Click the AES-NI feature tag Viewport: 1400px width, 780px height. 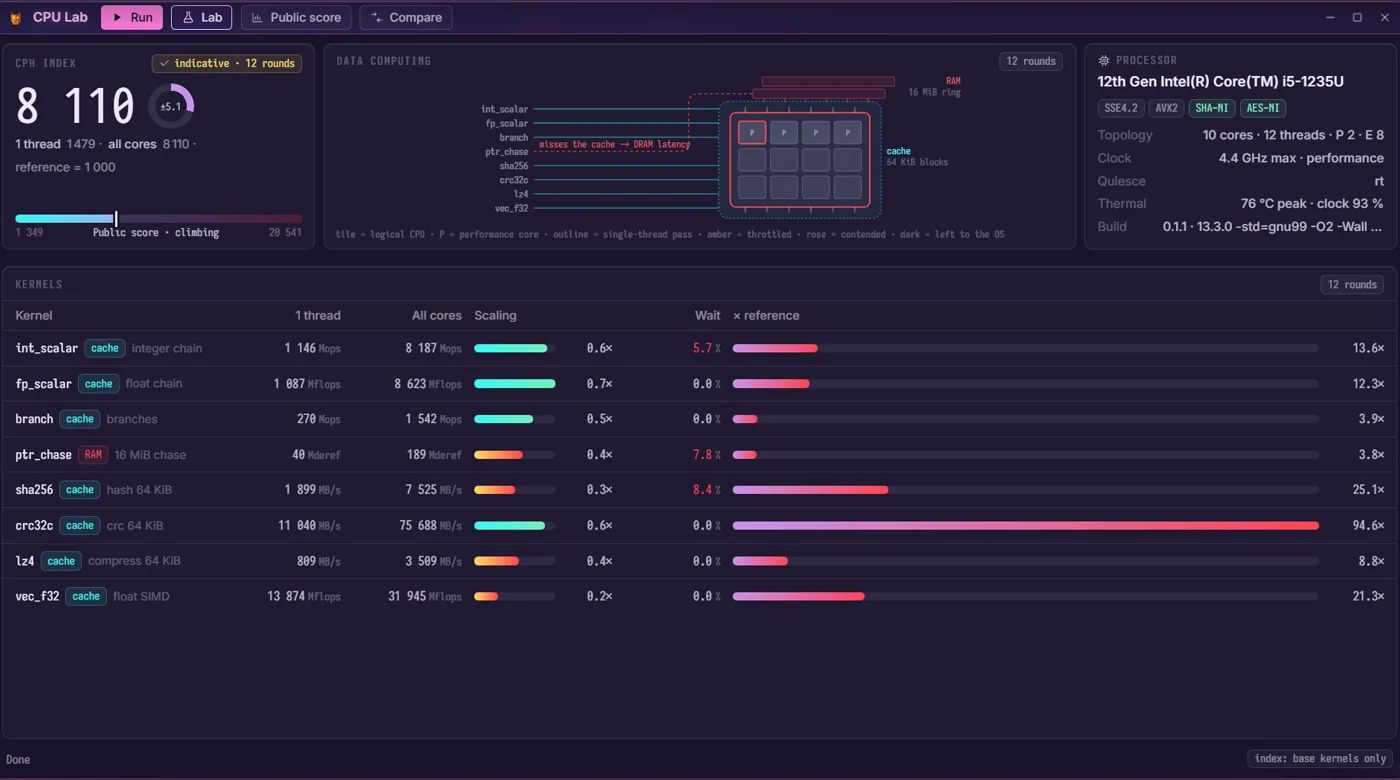coord(1262,108)
